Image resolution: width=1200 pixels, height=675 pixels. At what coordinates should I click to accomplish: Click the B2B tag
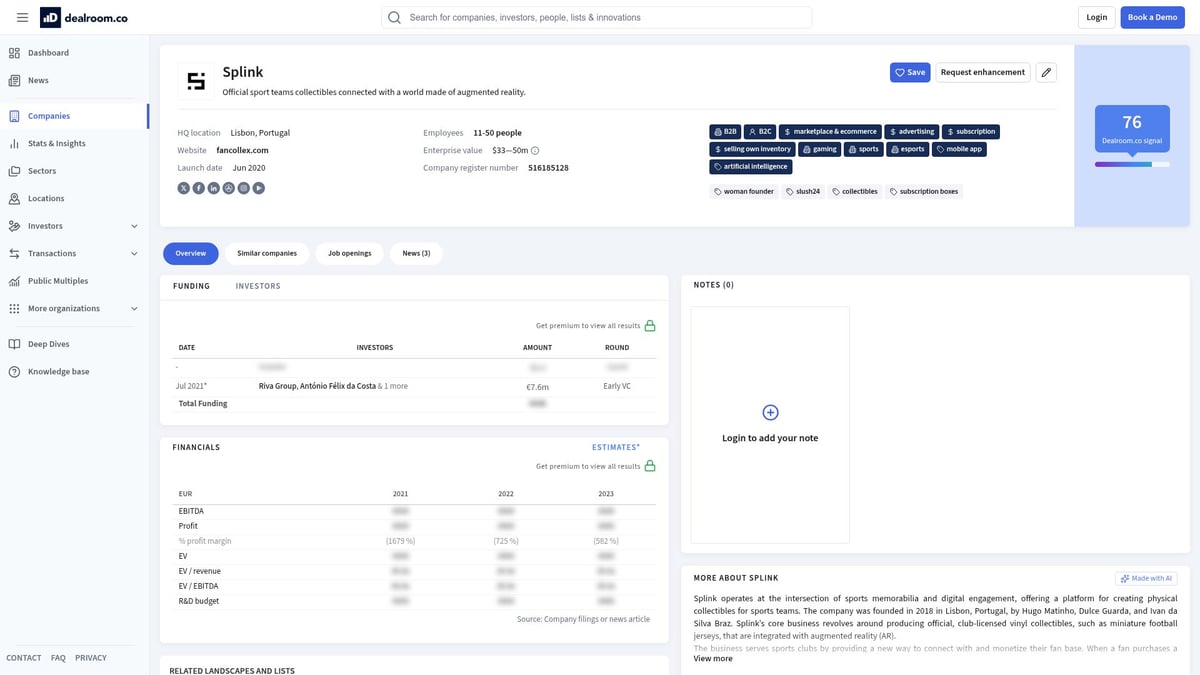(x=725, y=131)
